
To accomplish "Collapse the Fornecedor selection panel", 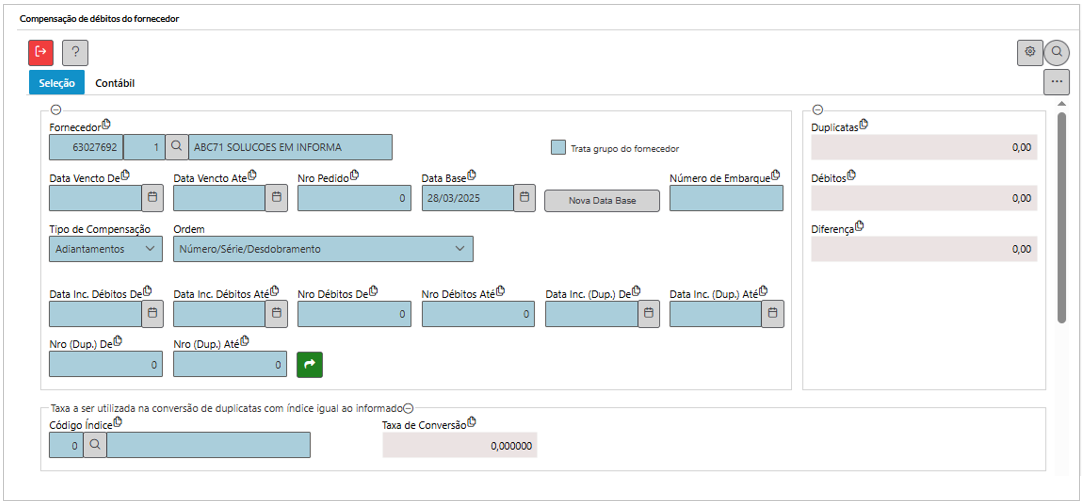I will click(x=56, y=110).
